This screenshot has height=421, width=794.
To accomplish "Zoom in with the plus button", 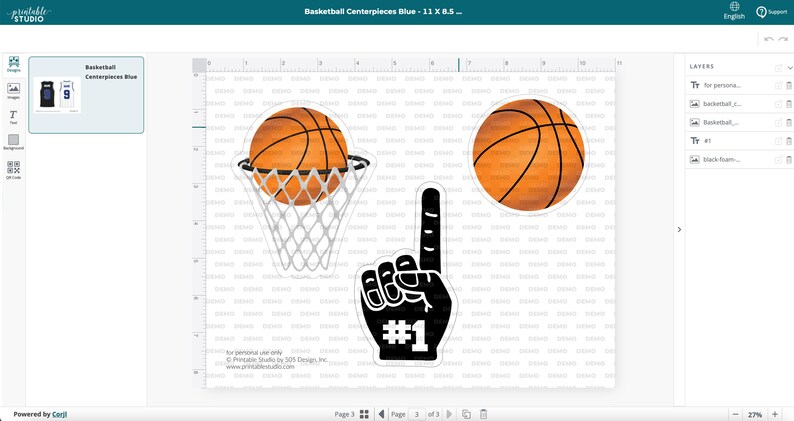I will (775, 414).
